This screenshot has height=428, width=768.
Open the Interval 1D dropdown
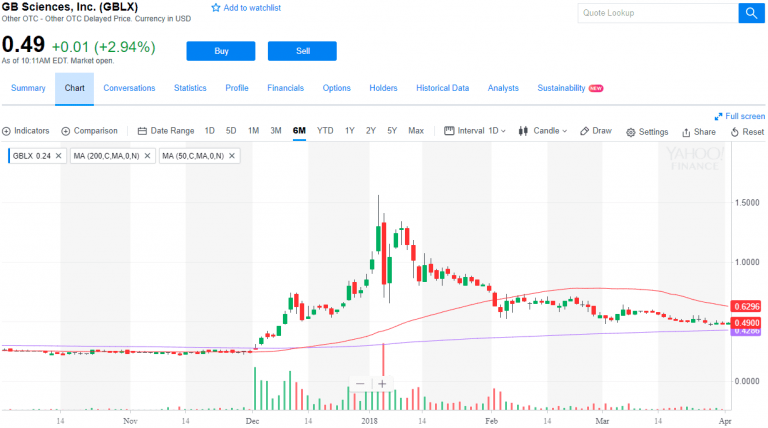point(475,131)
